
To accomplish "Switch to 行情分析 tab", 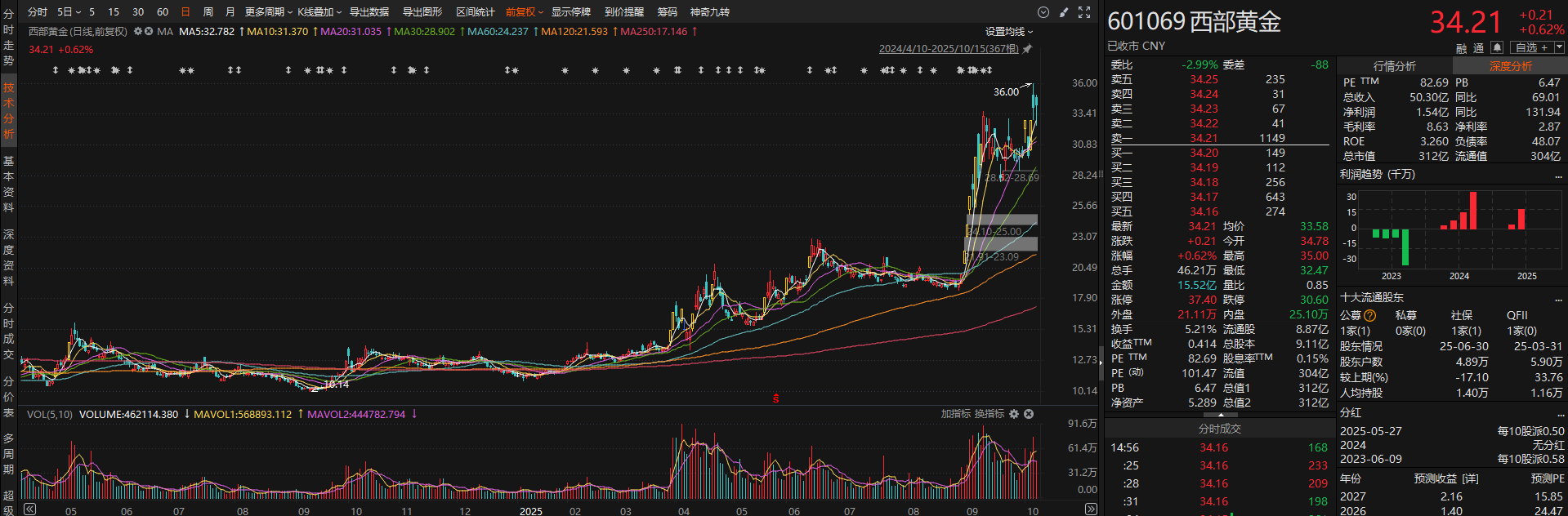I will 1394,66.
